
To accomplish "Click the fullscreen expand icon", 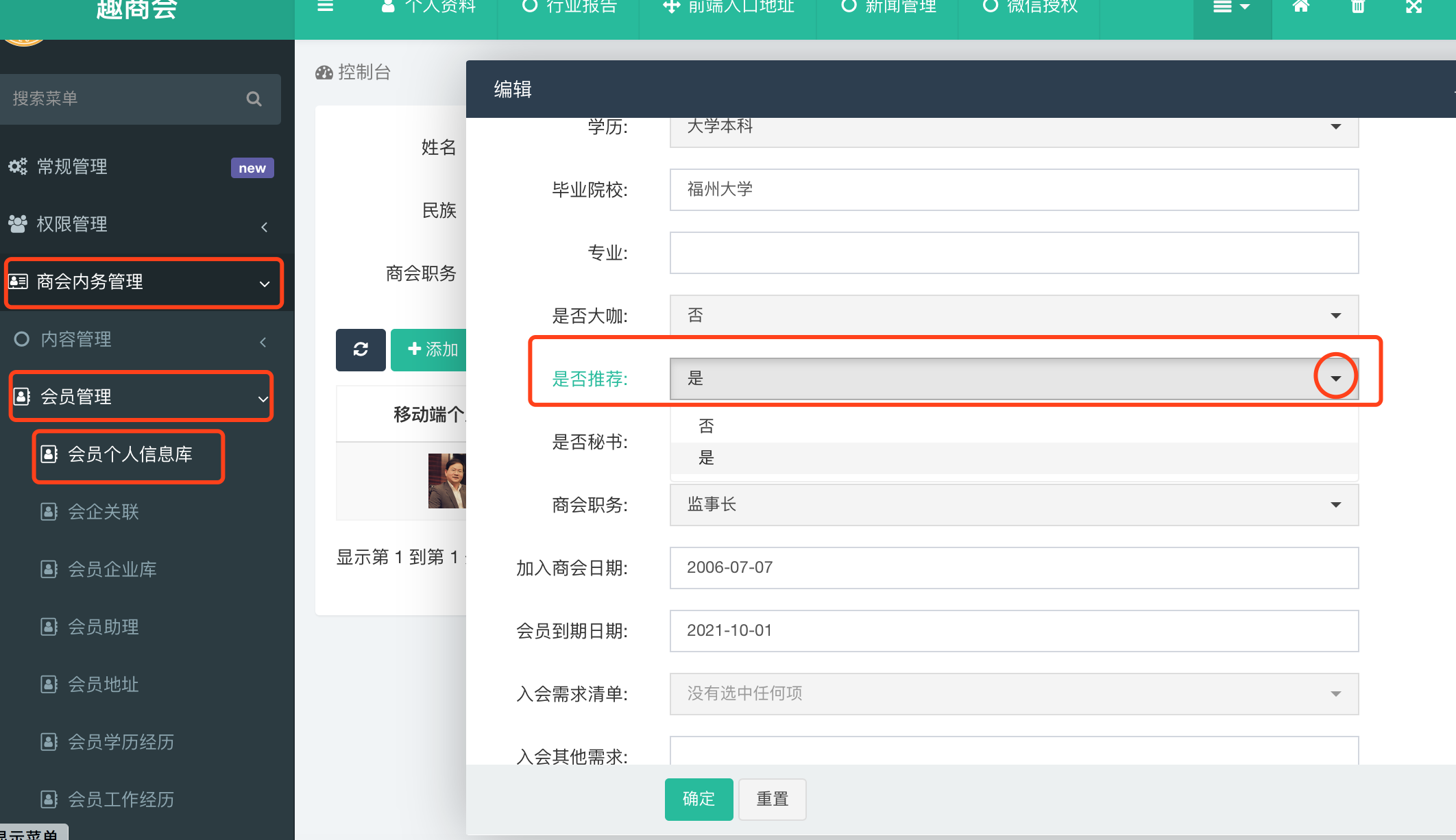I will 1414,7.
